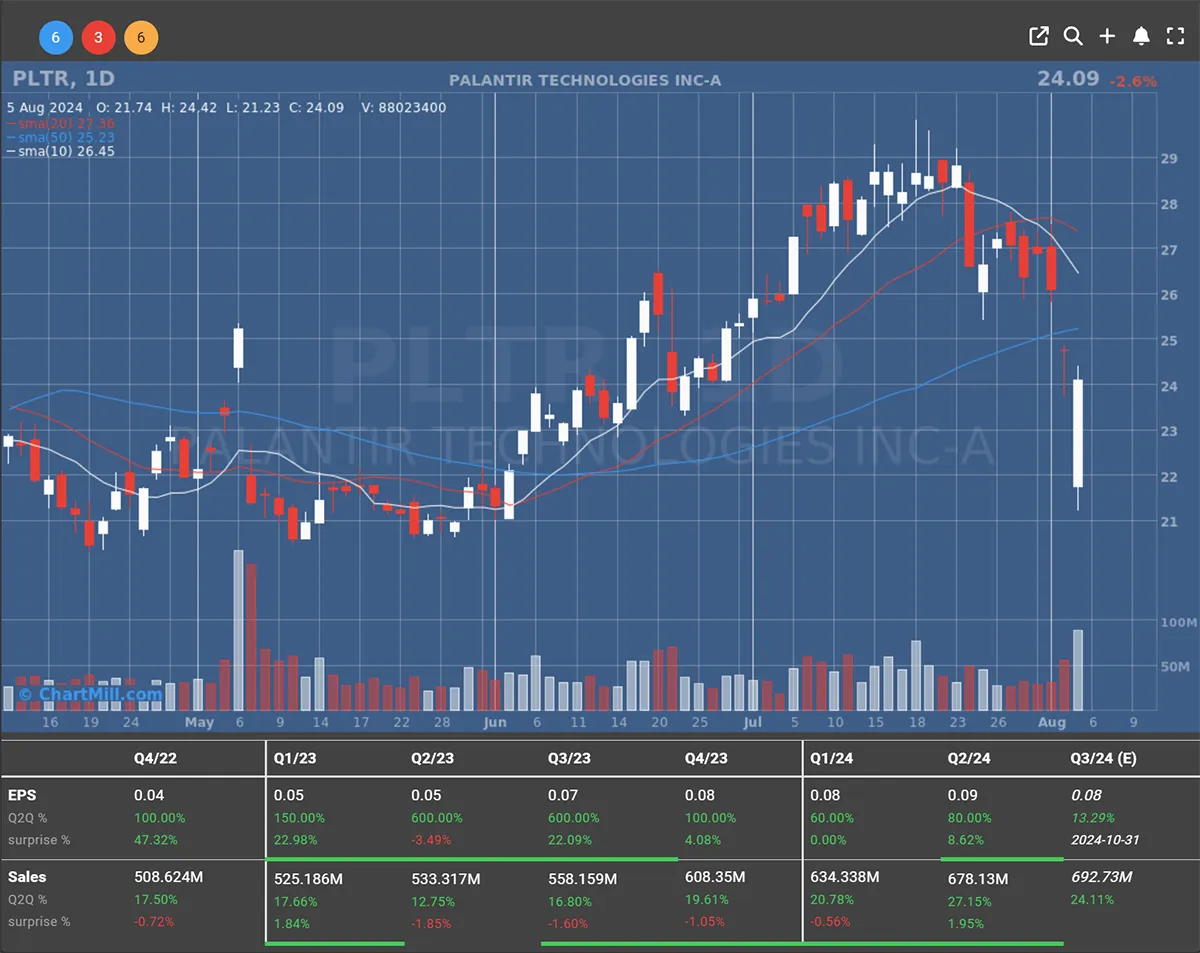Click the 13.29% estimated EPS growth
1200x953 pixels.
(x=1095, y=818)
